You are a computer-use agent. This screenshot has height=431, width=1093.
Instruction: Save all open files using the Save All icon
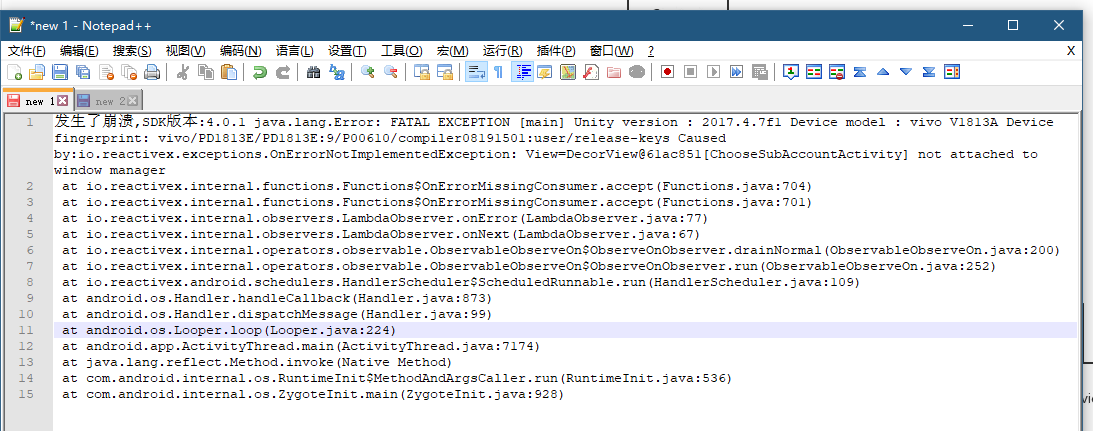[x=83, y=72]
